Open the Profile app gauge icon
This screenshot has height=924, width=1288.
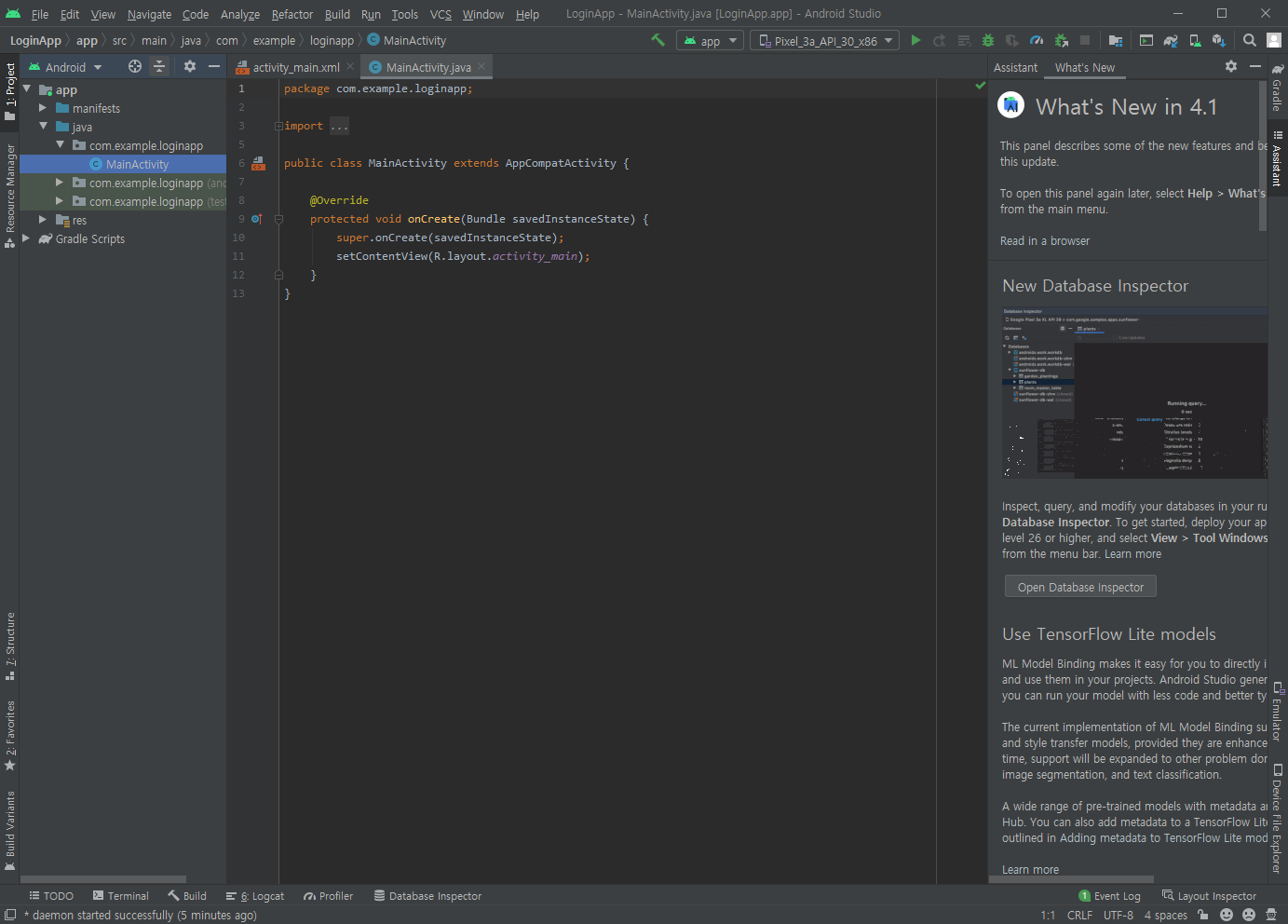1037,40
